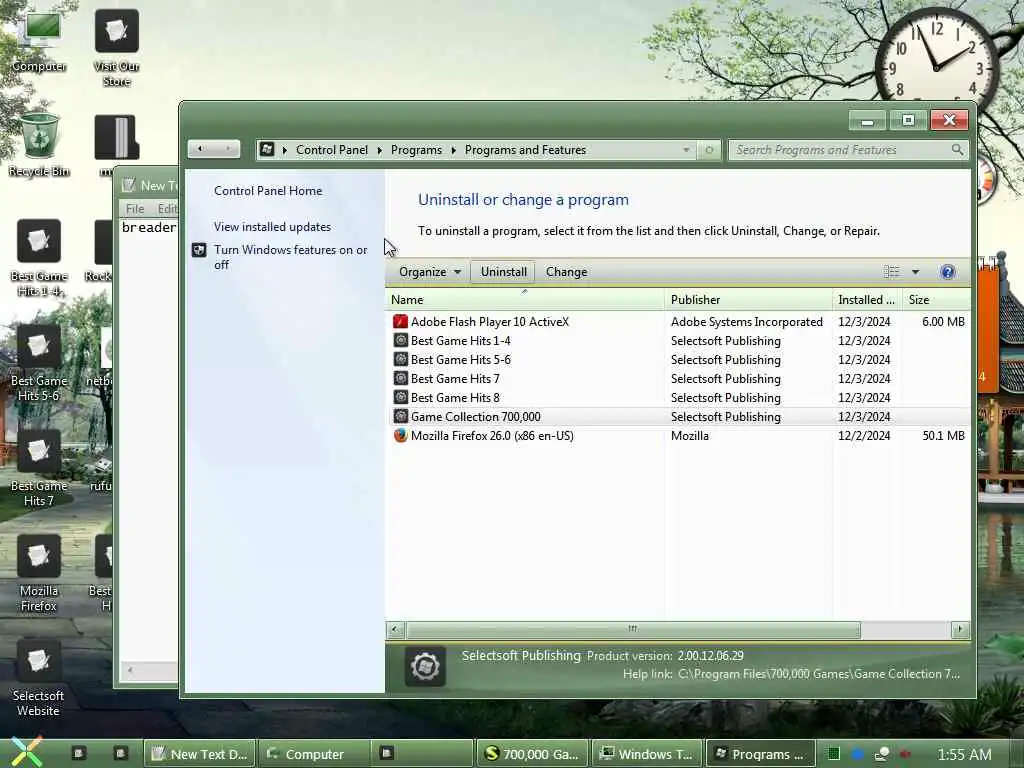Viewport: 1024px width, 768px height.
Task: Click the Mozilla Firefox 26.0 list icon
Action: [400, 435]
